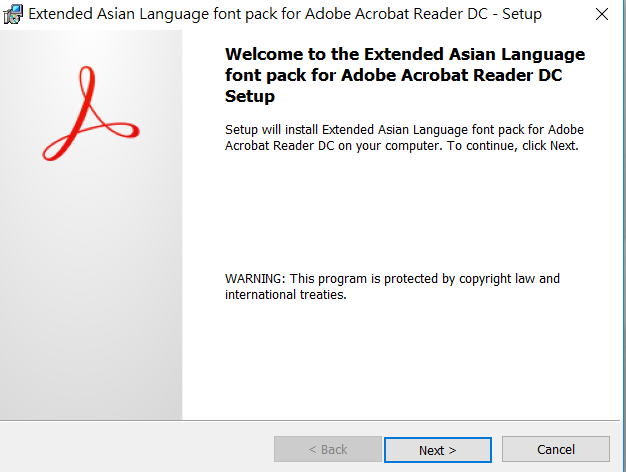This screenshot has height=472, width=626.
Task: Click the WARNING copyright notice text
Action: (392, 286)
